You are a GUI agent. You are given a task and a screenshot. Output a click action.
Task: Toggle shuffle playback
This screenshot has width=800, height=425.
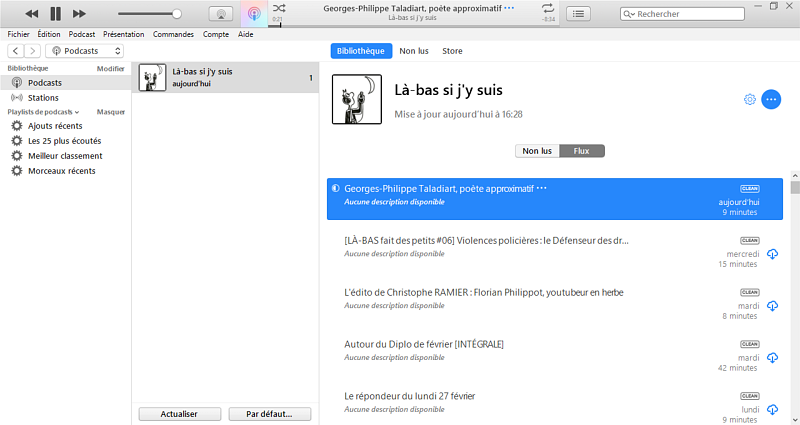pyautogui.click(x=279, y=8)
